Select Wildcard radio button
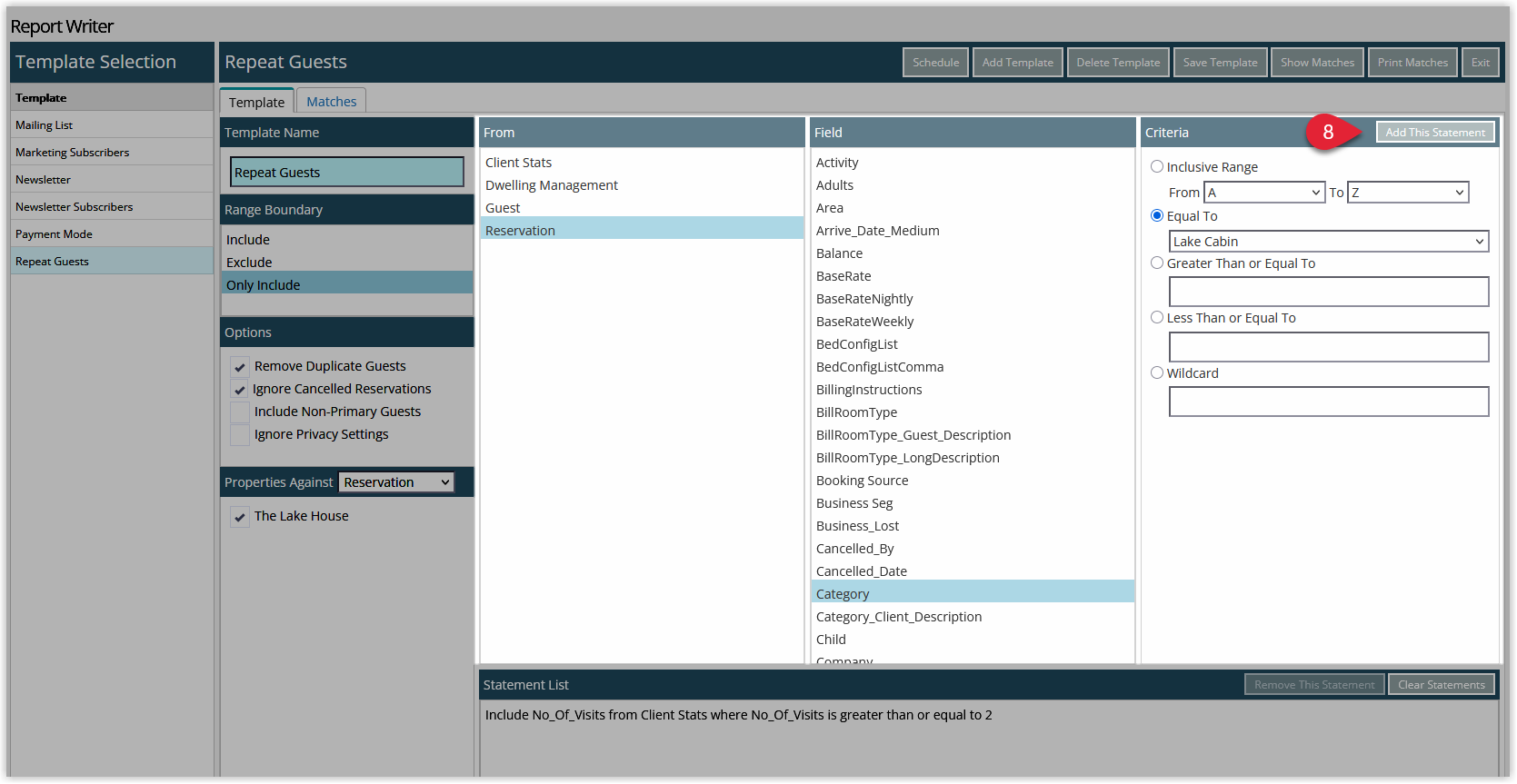 point(1157,372)
